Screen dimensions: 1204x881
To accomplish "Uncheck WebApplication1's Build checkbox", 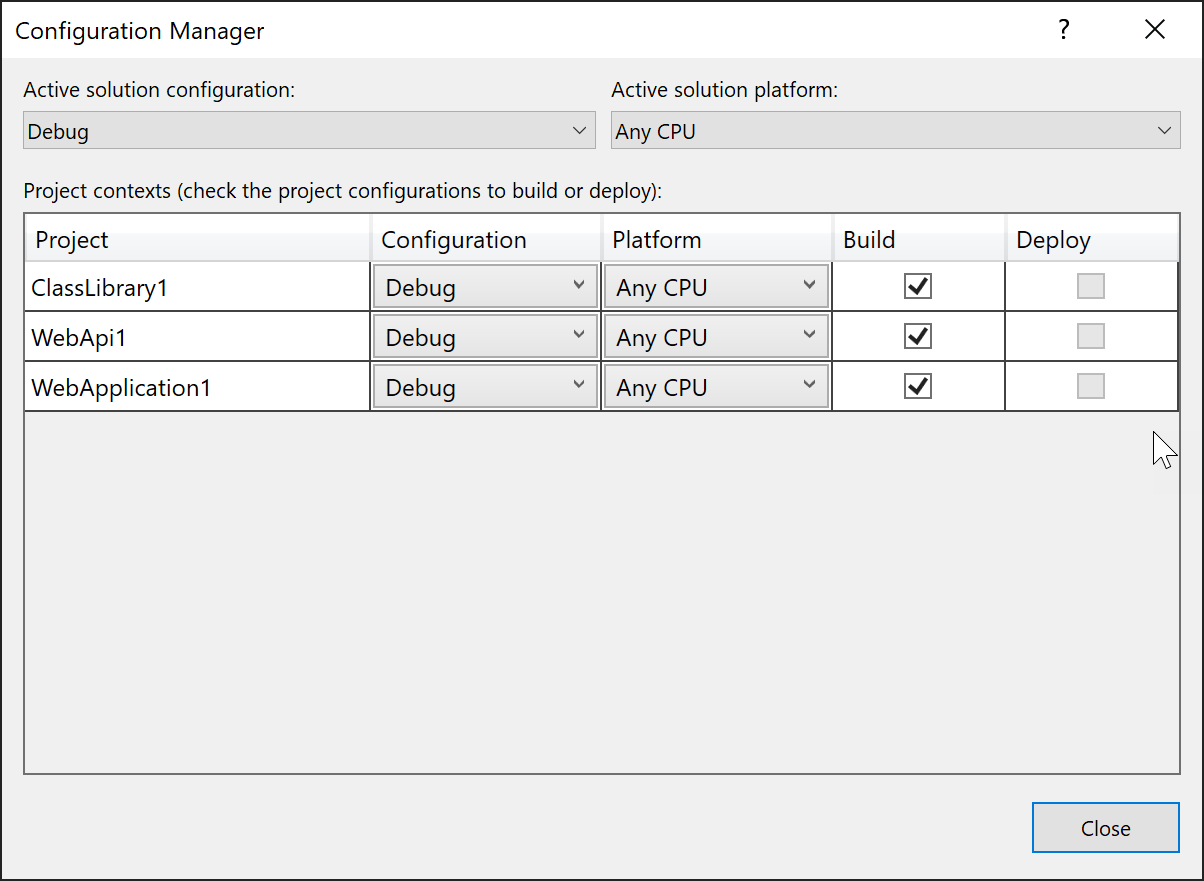I will (917, 386).
